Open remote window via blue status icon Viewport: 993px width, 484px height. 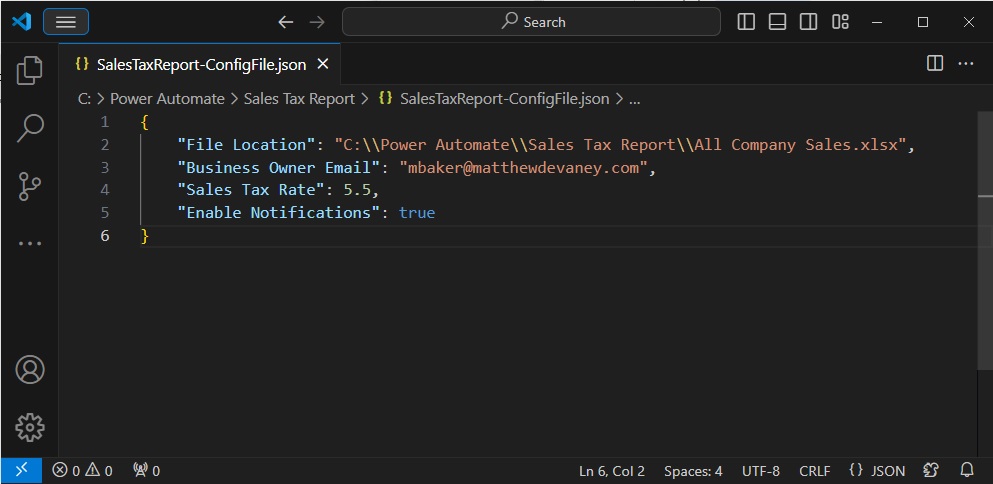pyautogui.click(x=22, y=470)
